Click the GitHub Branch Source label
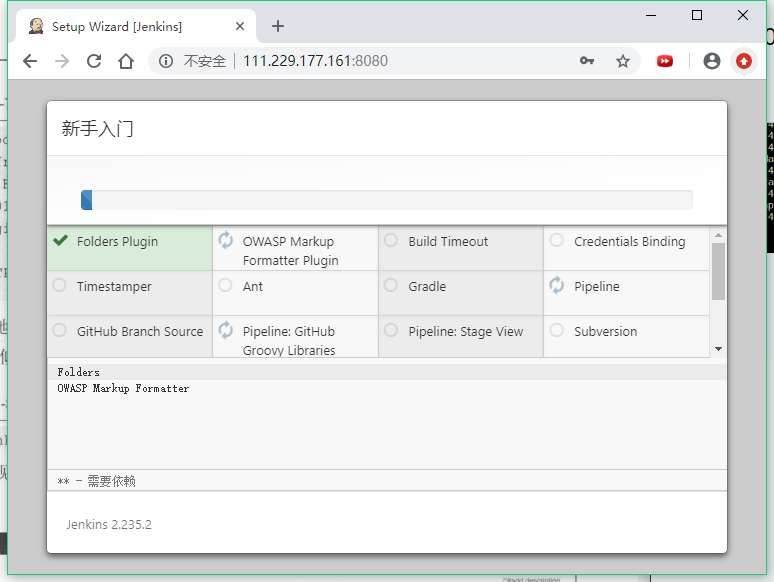Image resolution: width=774 pixels, height=582 pixels. click(x=140, y=332)
